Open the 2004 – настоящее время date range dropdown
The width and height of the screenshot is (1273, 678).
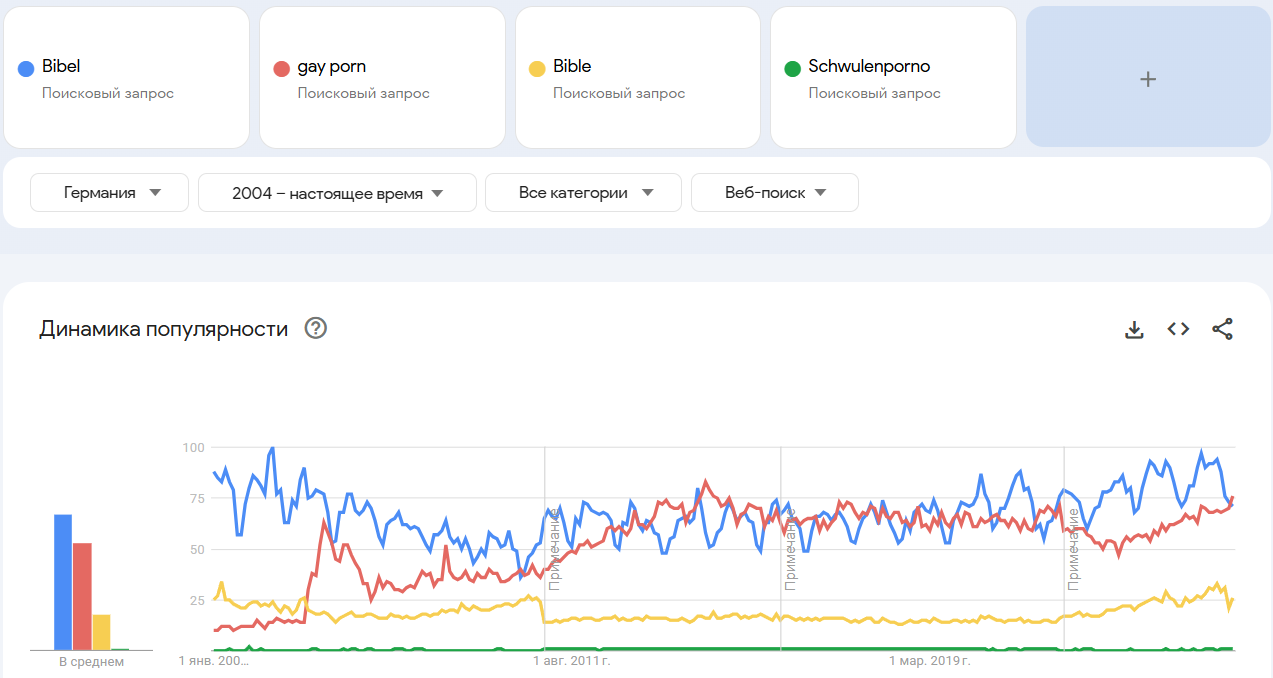[x=337, y=193]
